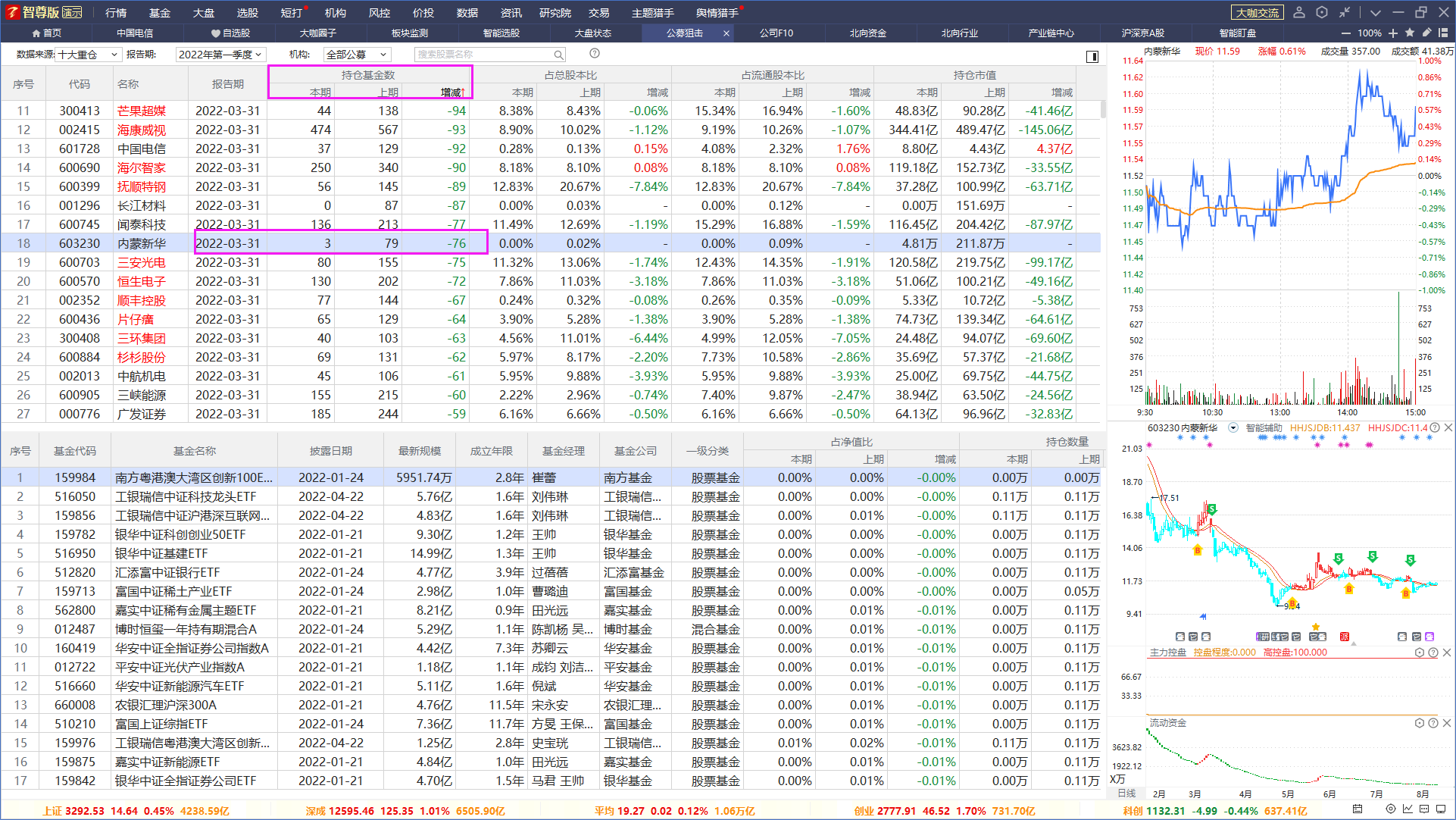
Task: Click the gold star marker on K-line chart
Action: click(x=1316, y=627)
